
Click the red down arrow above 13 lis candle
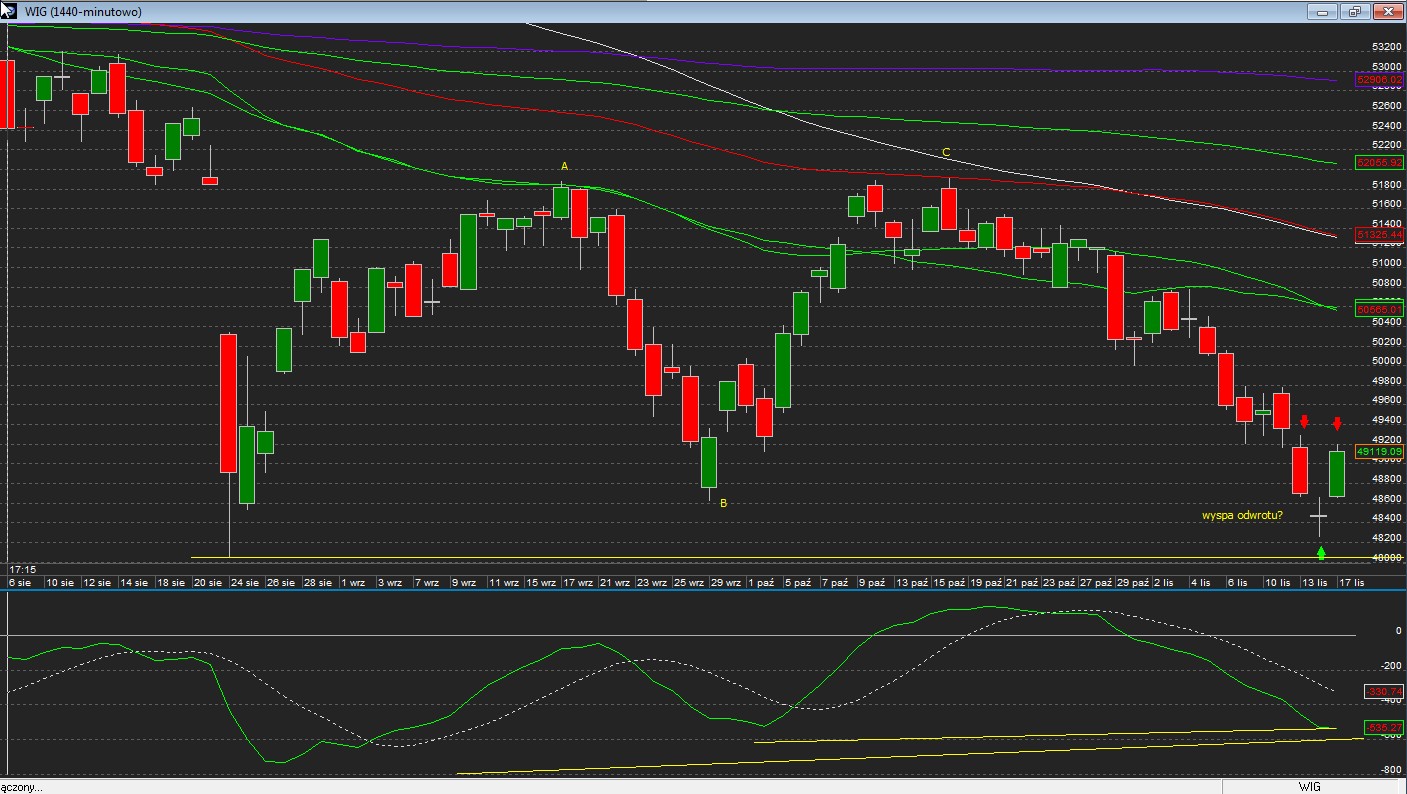tap(1304, 421)
